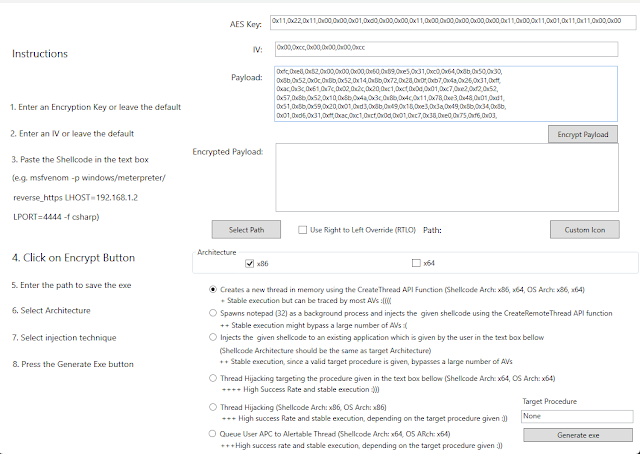This screenshot has height=454, width=640.
Task: Click '(e.g. msfvenom -p windows/meterpreter/' text
Action: pyautogui.click(x=89, y=178)
